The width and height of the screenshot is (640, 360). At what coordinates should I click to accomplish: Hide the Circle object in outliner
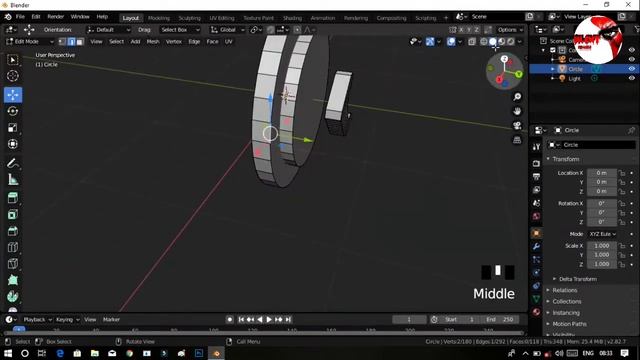(x=631, y=69)
